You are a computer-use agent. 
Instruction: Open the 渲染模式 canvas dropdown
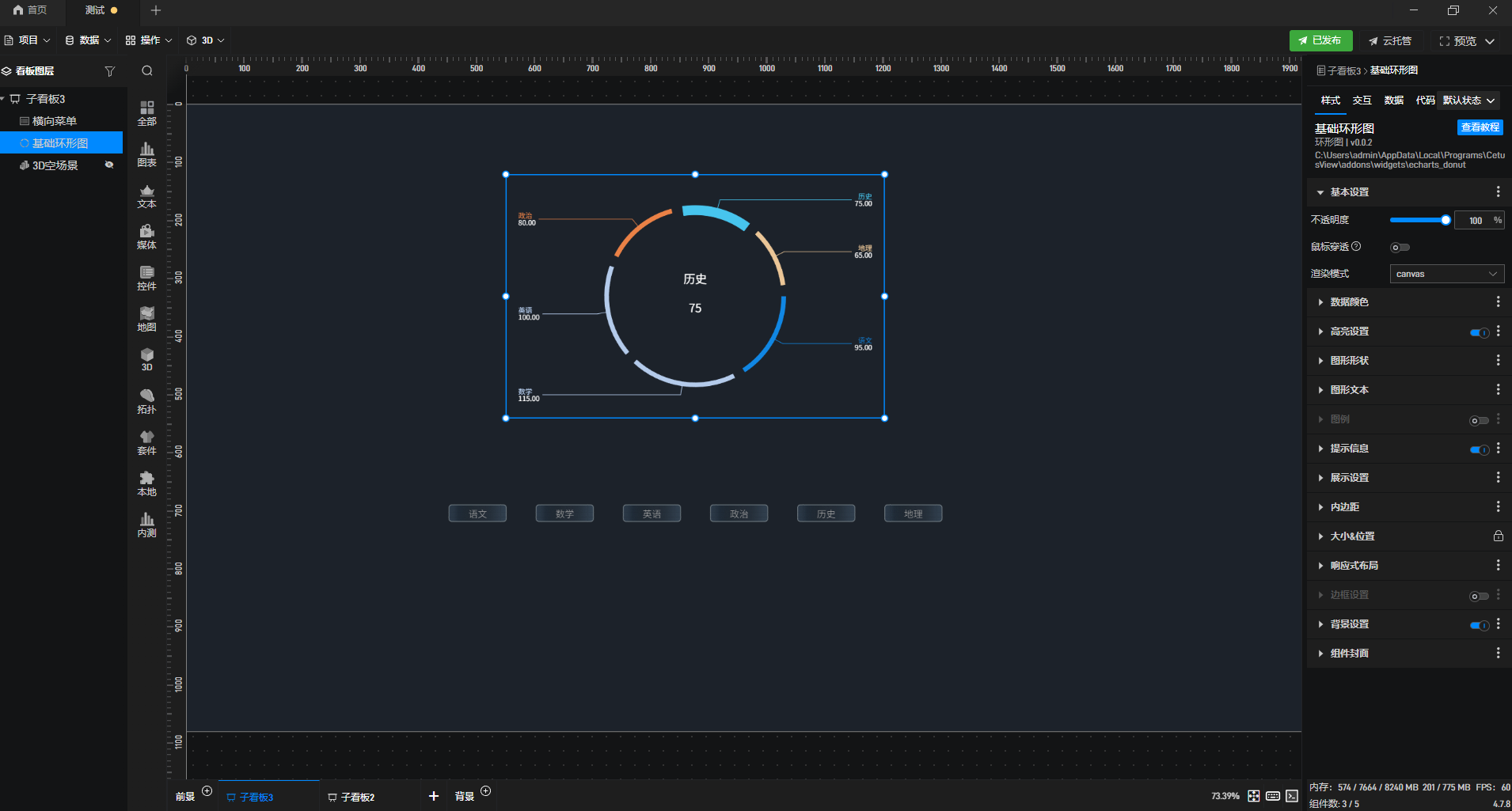pyautogui.click(x=1447, y=274)
